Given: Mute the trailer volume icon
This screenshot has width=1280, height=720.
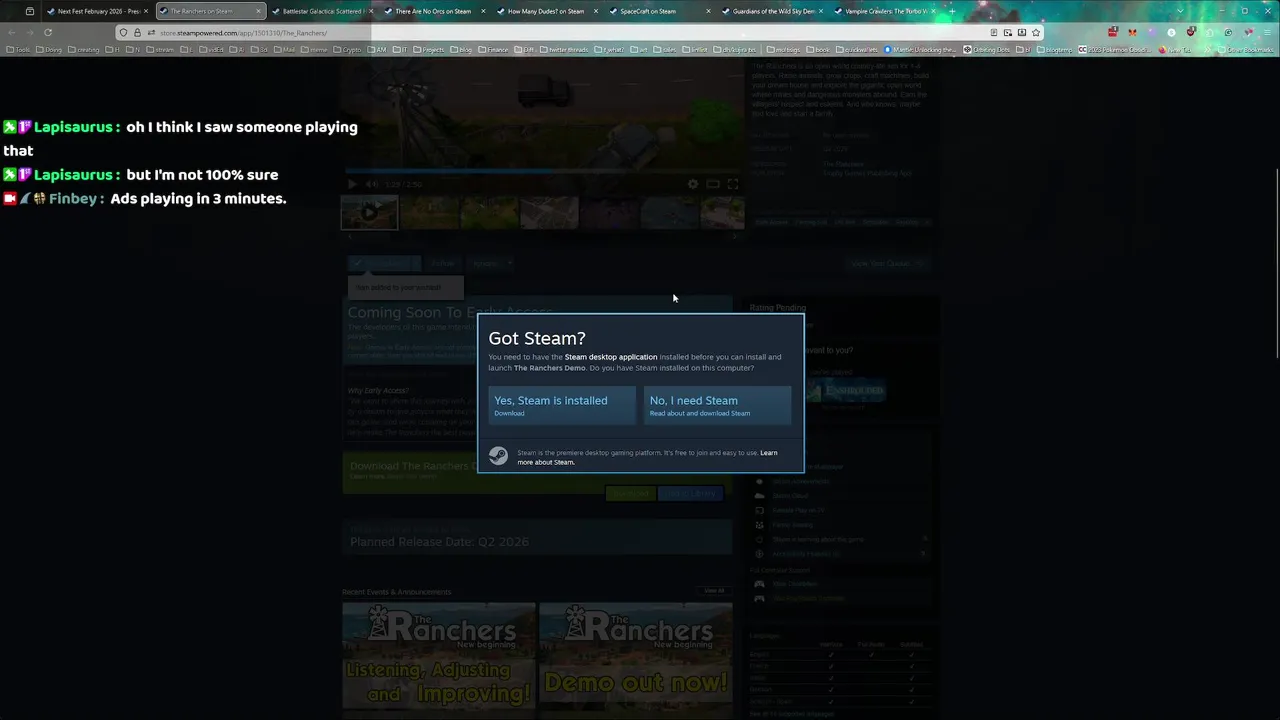Looking at the screenshot, I should tap(372, 184).
